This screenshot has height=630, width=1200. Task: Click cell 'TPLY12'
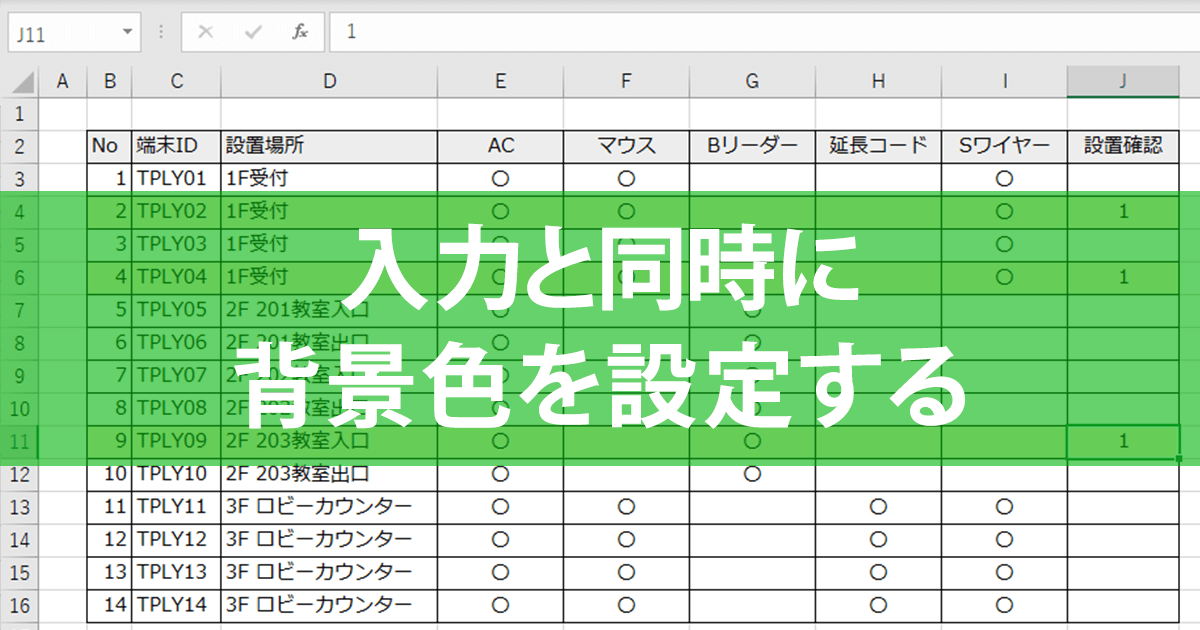point(176,539)
